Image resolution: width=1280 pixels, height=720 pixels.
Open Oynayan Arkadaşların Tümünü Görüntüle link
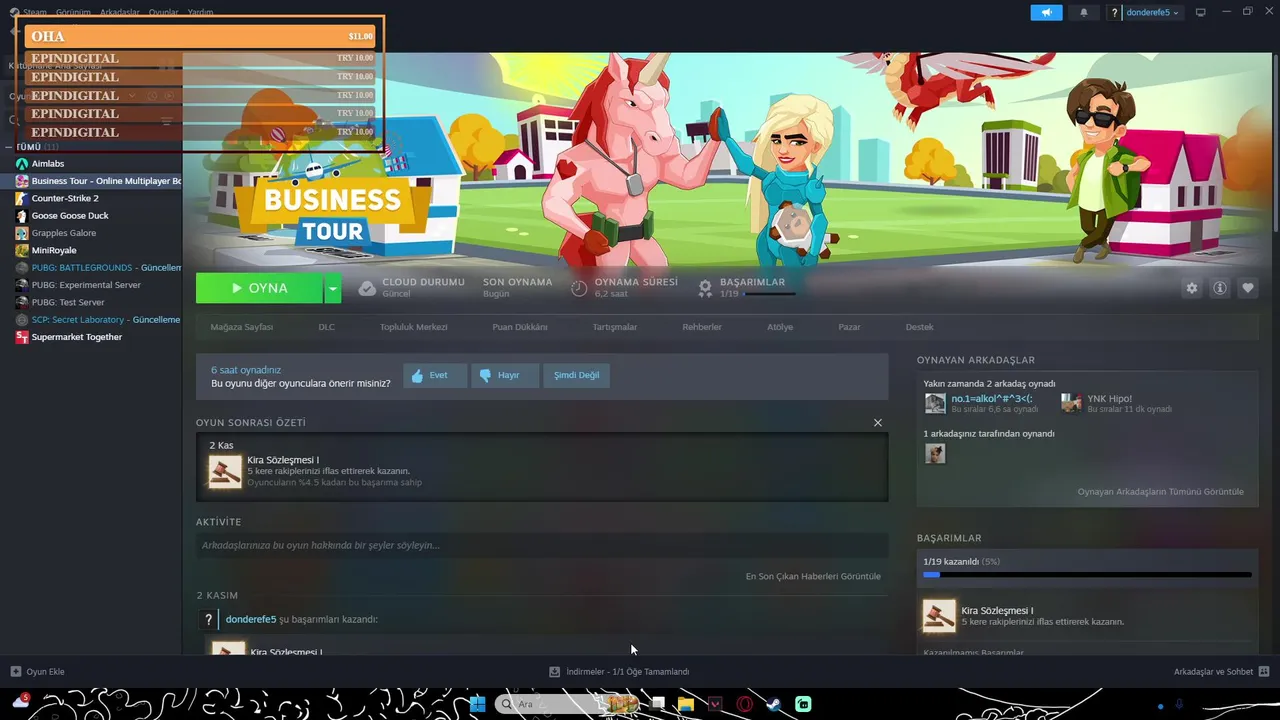(1160, 492)
